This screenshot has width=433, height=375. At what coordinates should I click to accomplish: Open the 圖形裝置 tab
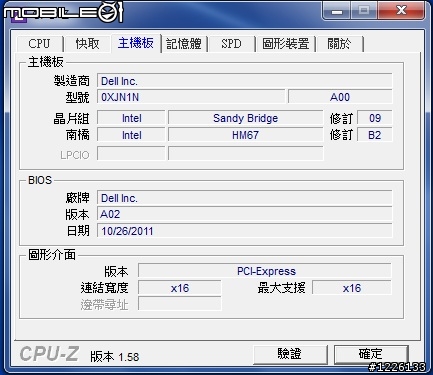click(x=285, y=44)
